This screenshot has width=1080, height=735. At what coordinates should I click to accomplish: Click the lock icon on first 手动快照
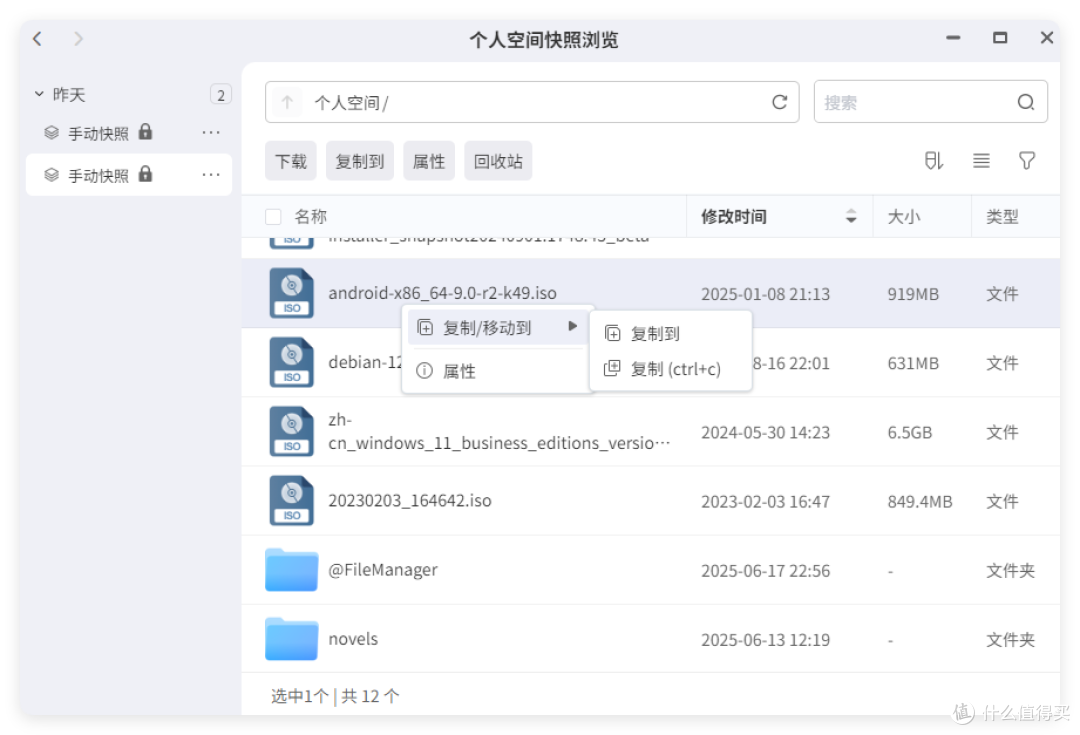145,132
